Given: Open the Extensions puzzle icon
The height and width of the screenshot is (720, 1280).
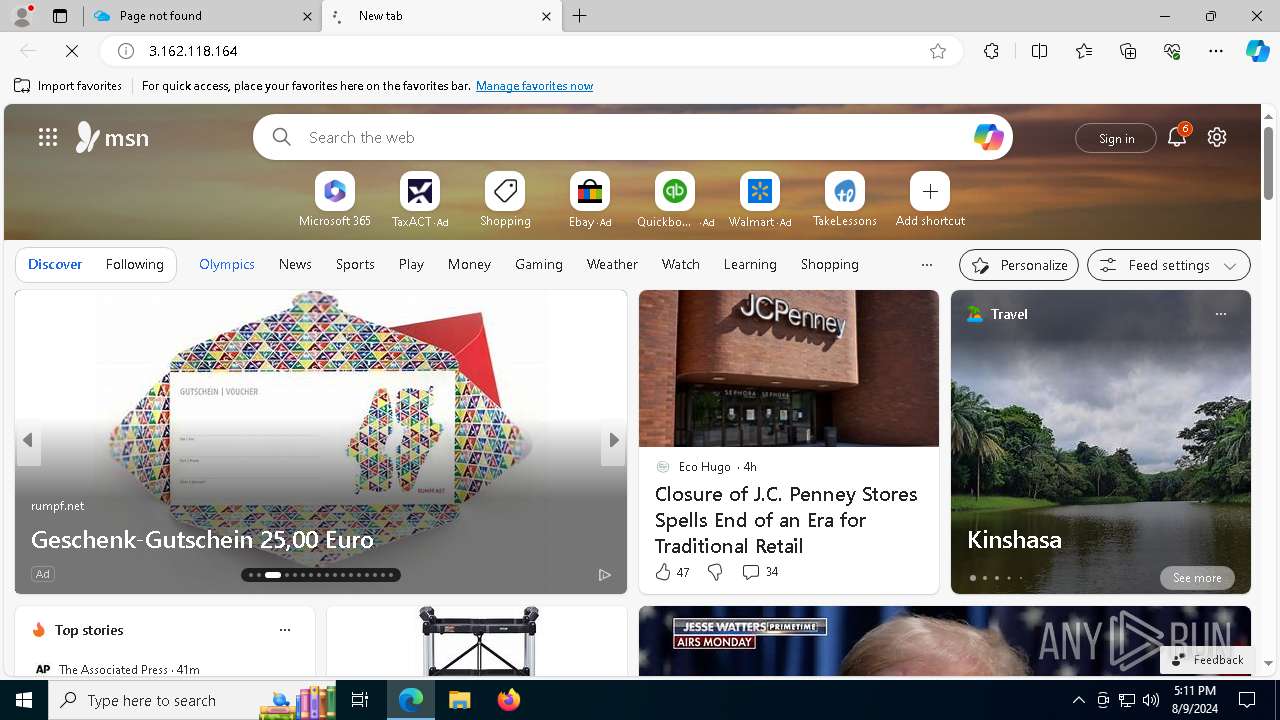Looking at the screenshot, I should (x=991, y=51).
